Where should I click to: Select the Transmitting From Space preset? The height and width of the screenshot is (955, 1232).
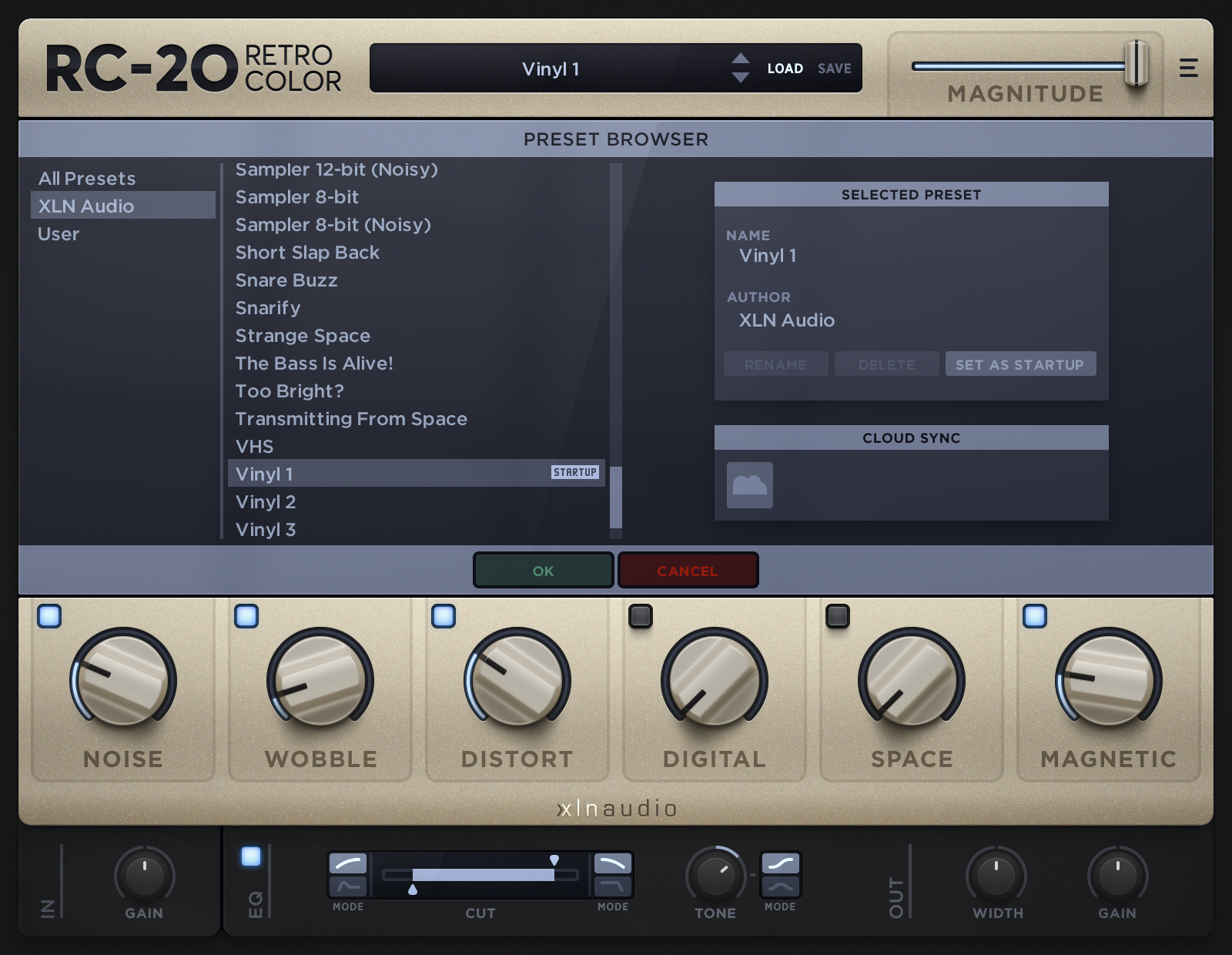[351, 419]
